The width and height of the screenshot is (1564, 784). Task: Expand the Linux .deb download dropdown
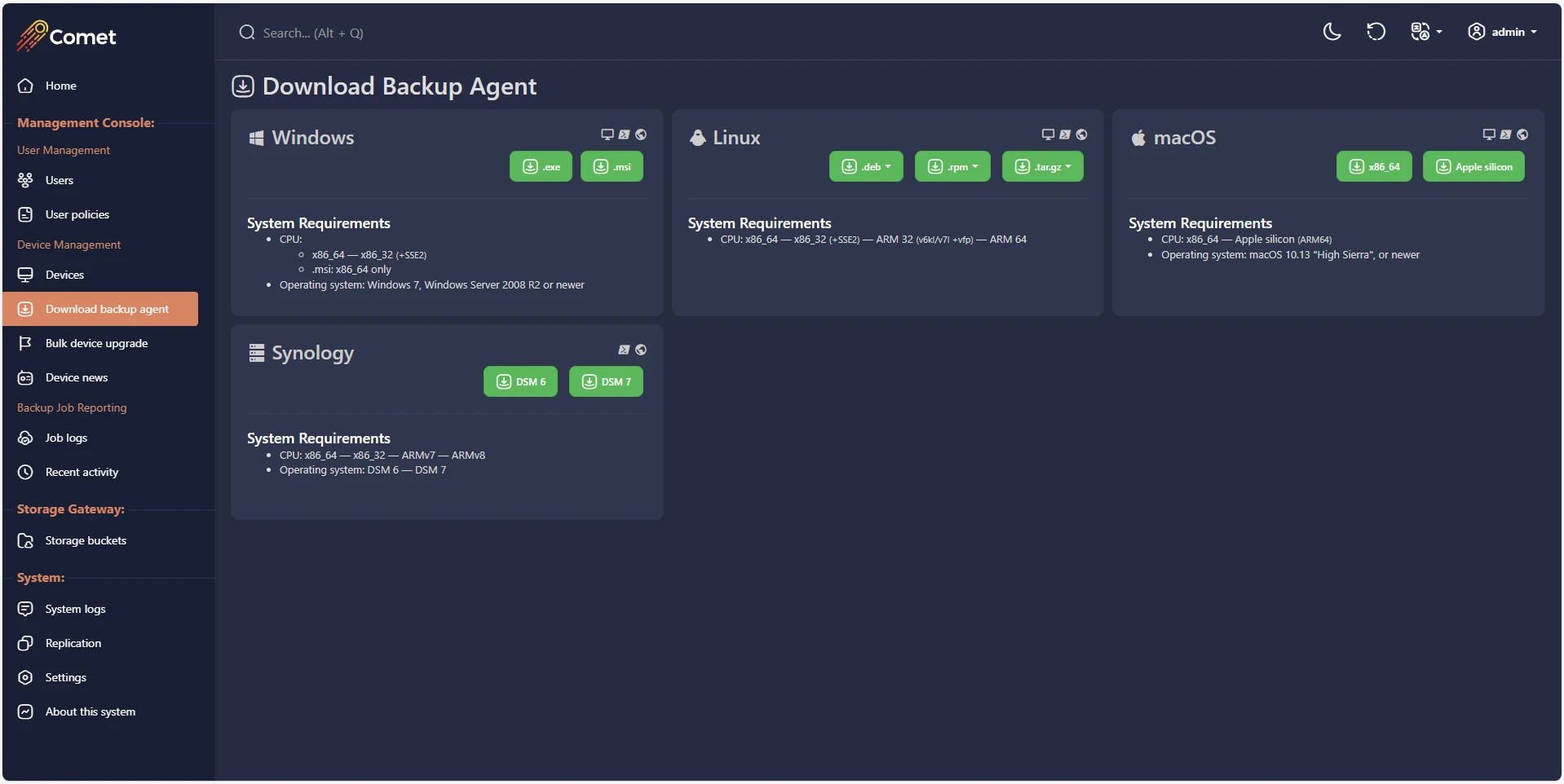coord(866,166)
